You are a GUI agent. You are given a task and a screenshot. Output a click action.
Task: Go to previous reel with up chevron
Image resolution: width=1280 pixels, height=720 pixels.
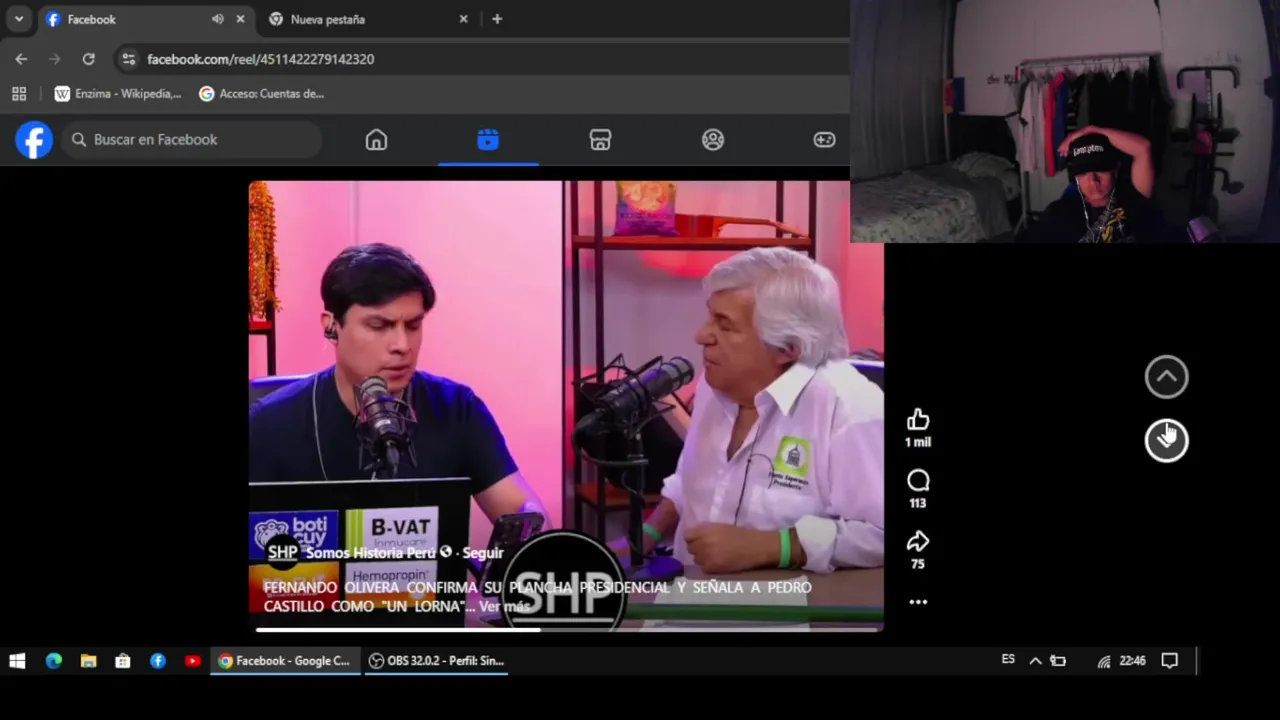pyautogui.click(x=1166, y=377)
